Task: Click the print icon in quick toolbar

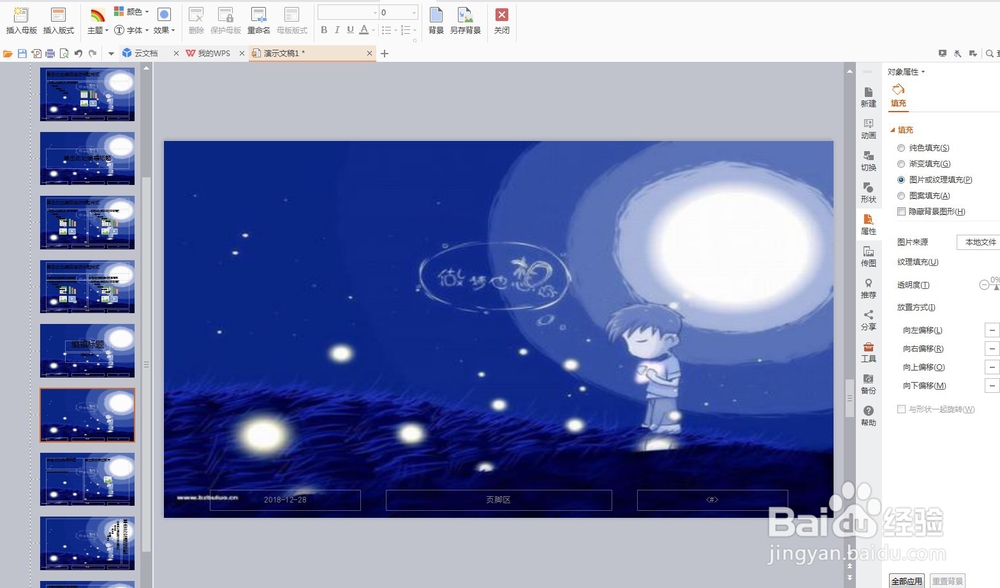Action: tap(50, 54)
